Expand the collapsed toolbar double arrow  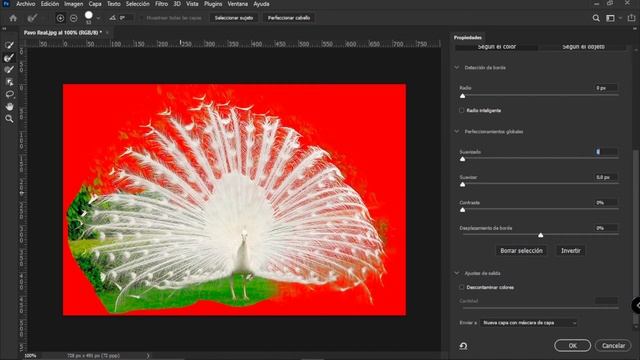pos(4,29)
